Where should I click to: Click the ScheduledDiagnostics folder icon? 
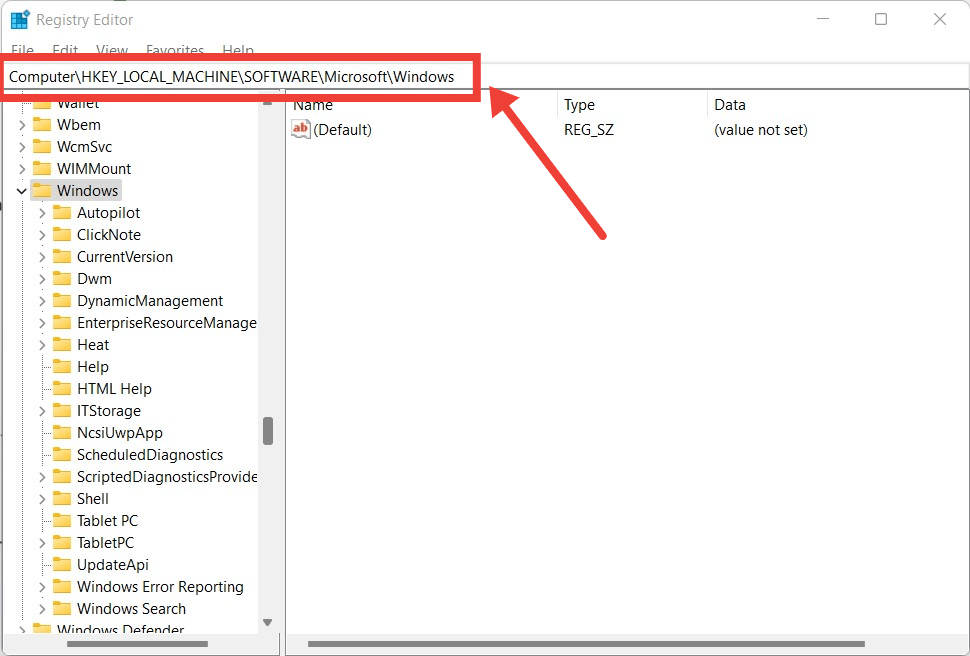(62, 455)
